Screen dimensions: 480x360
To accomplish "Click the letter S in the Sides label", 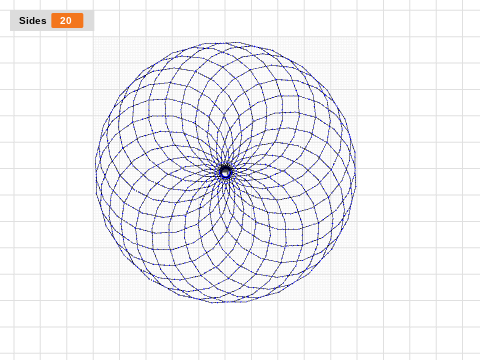I will (x=22, y=21).
